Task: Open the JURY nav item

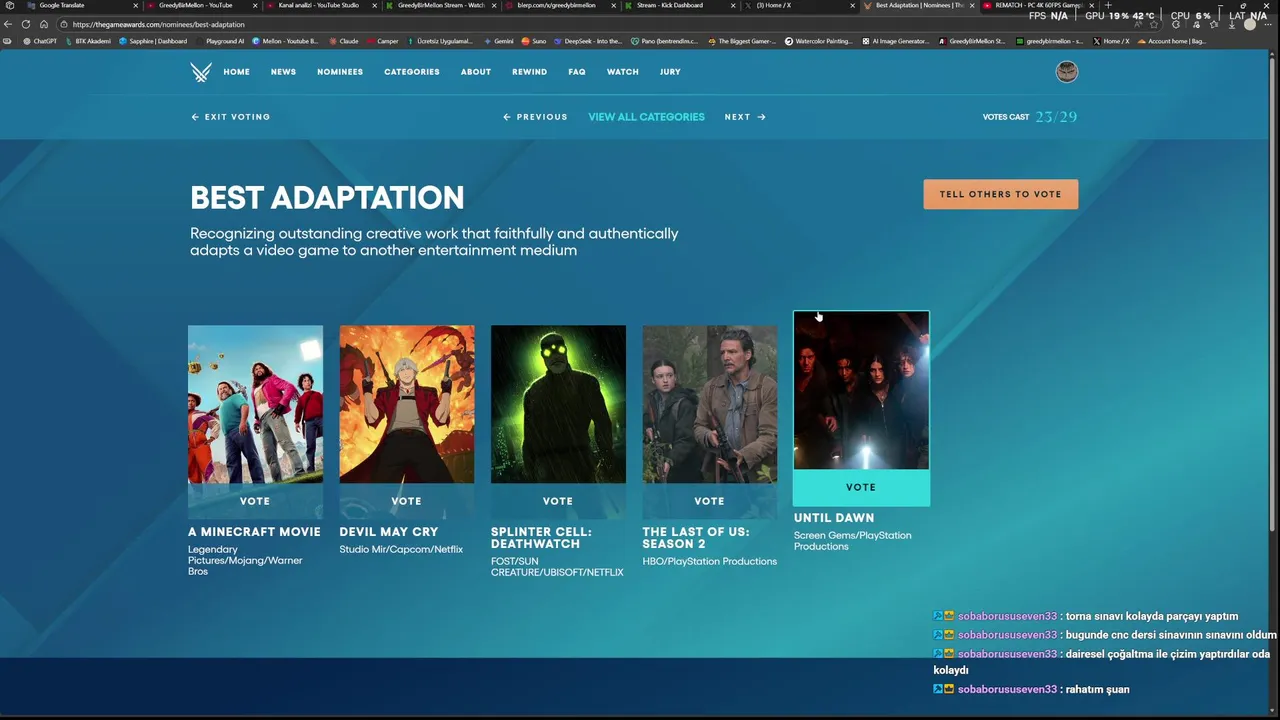Action: pos(670,72)
